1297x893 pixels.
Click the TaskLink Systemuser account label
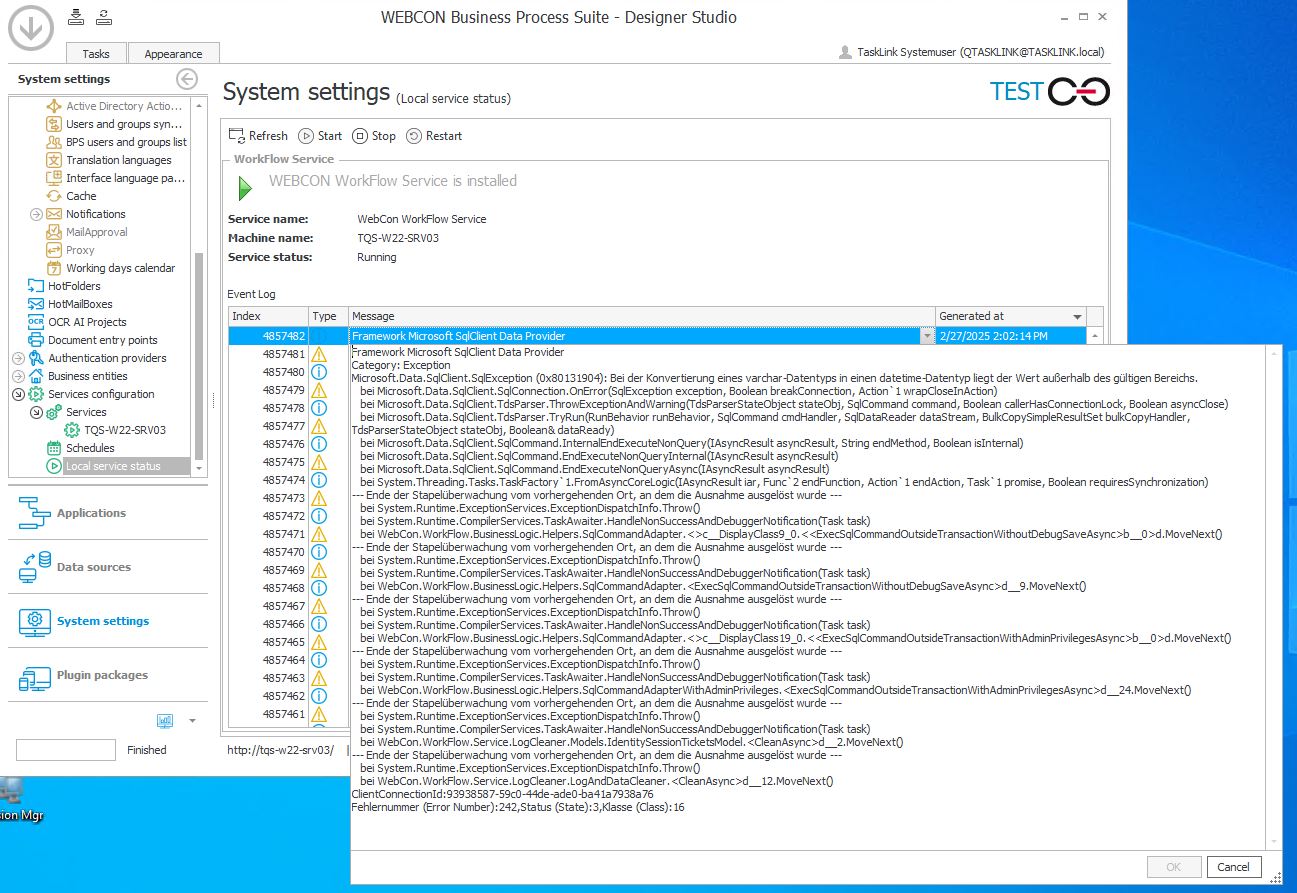[x=972, y=52]
